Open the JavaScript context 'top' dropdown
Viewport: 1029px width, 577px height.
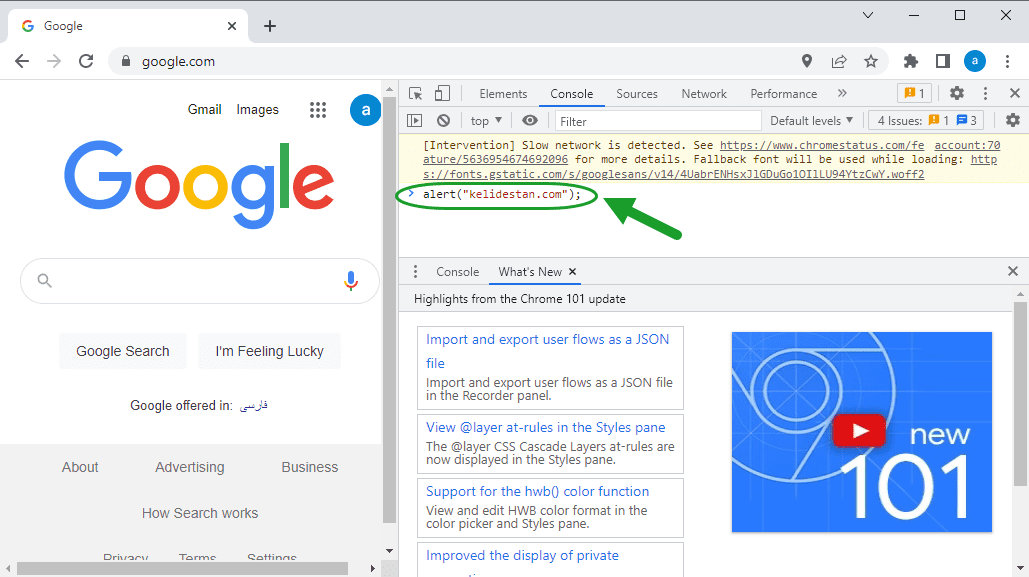tap(486, 121)
